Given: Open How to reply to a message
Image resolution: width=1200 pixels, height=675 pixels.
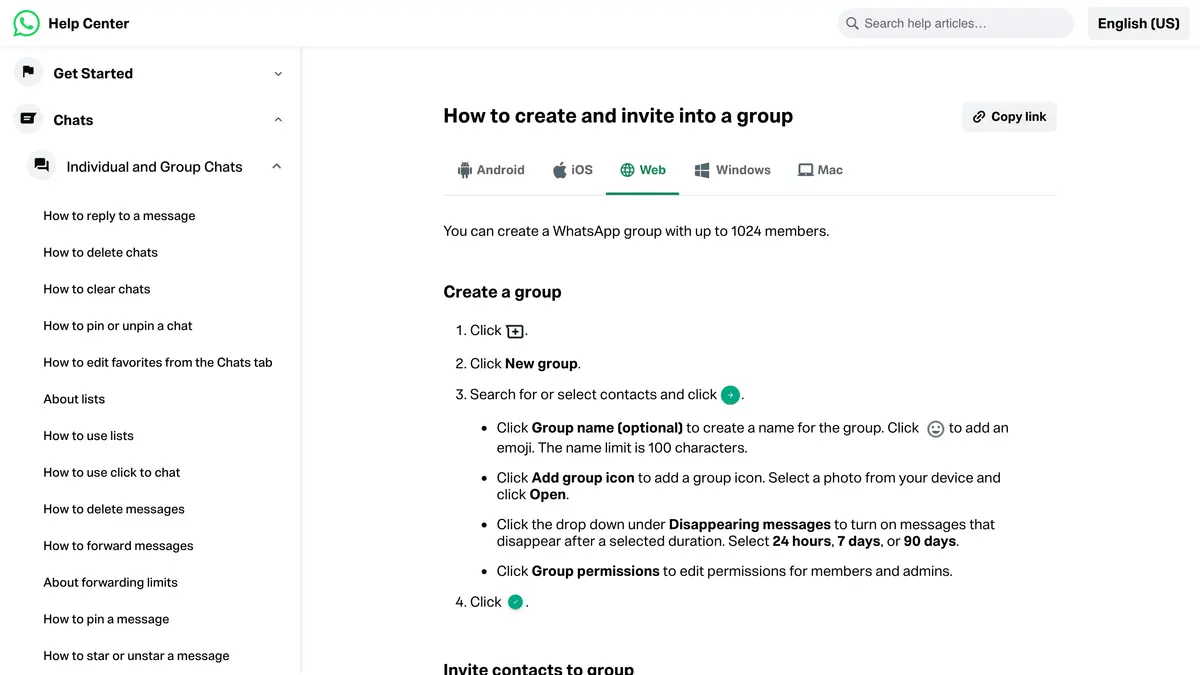Looking at the screenshot, I should coord(119,216).
